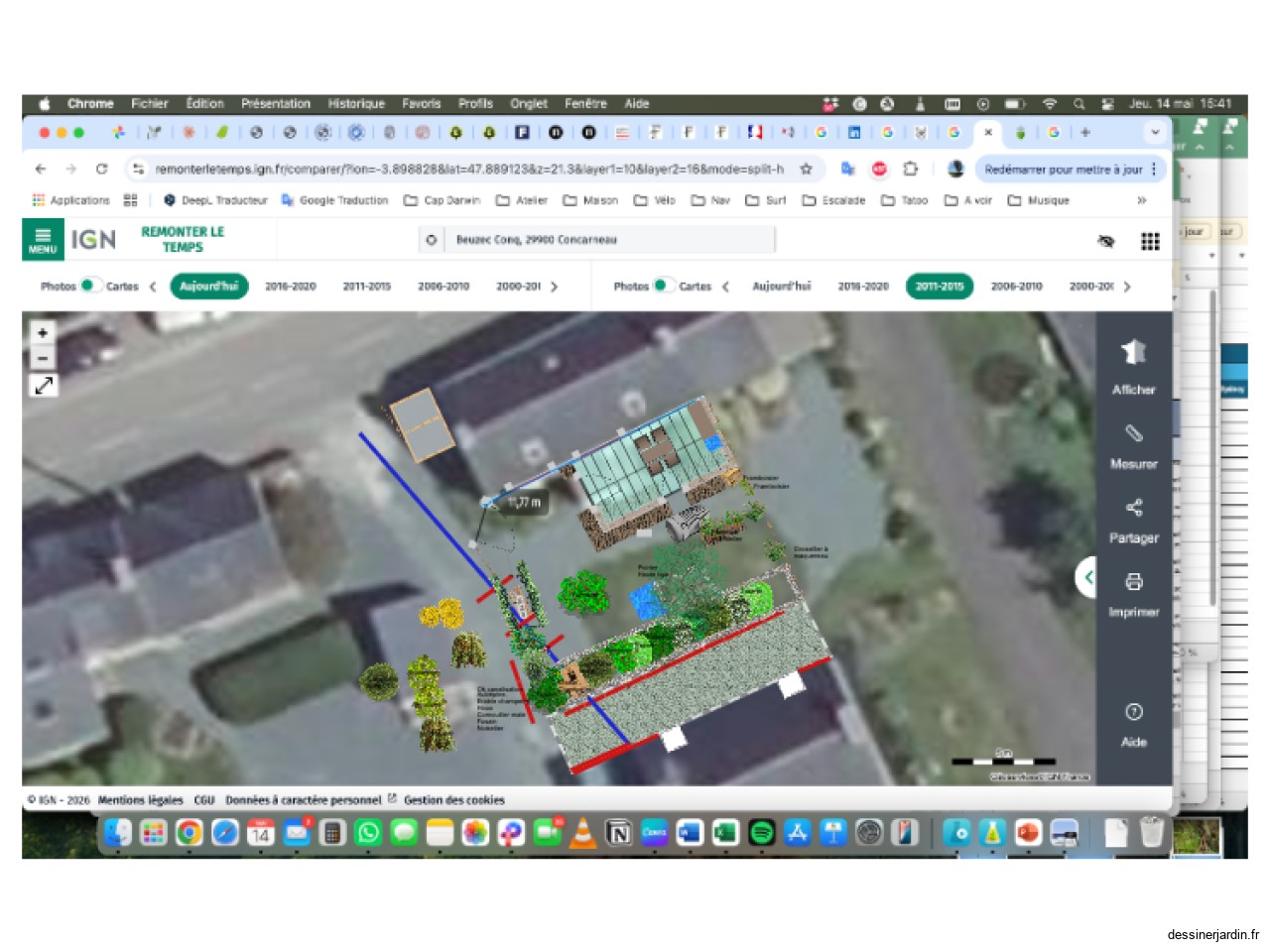Open the nine-dot apps grid icon
The image size is (1270, 952).
pyautogui.click(x=1150, y=241)
